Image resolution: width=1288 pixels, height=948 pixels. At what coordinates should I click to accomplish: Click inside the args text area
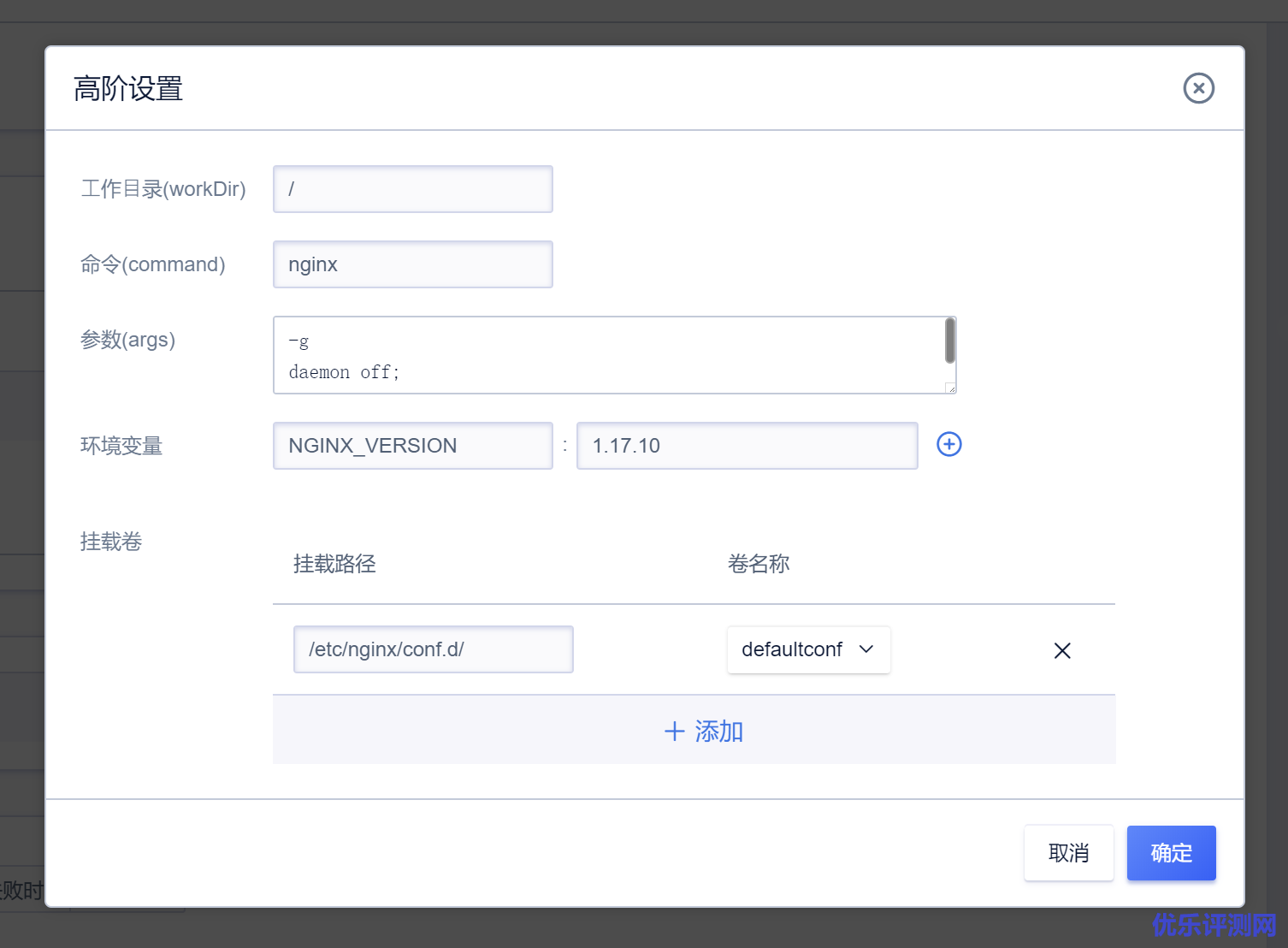pos(599,355)
